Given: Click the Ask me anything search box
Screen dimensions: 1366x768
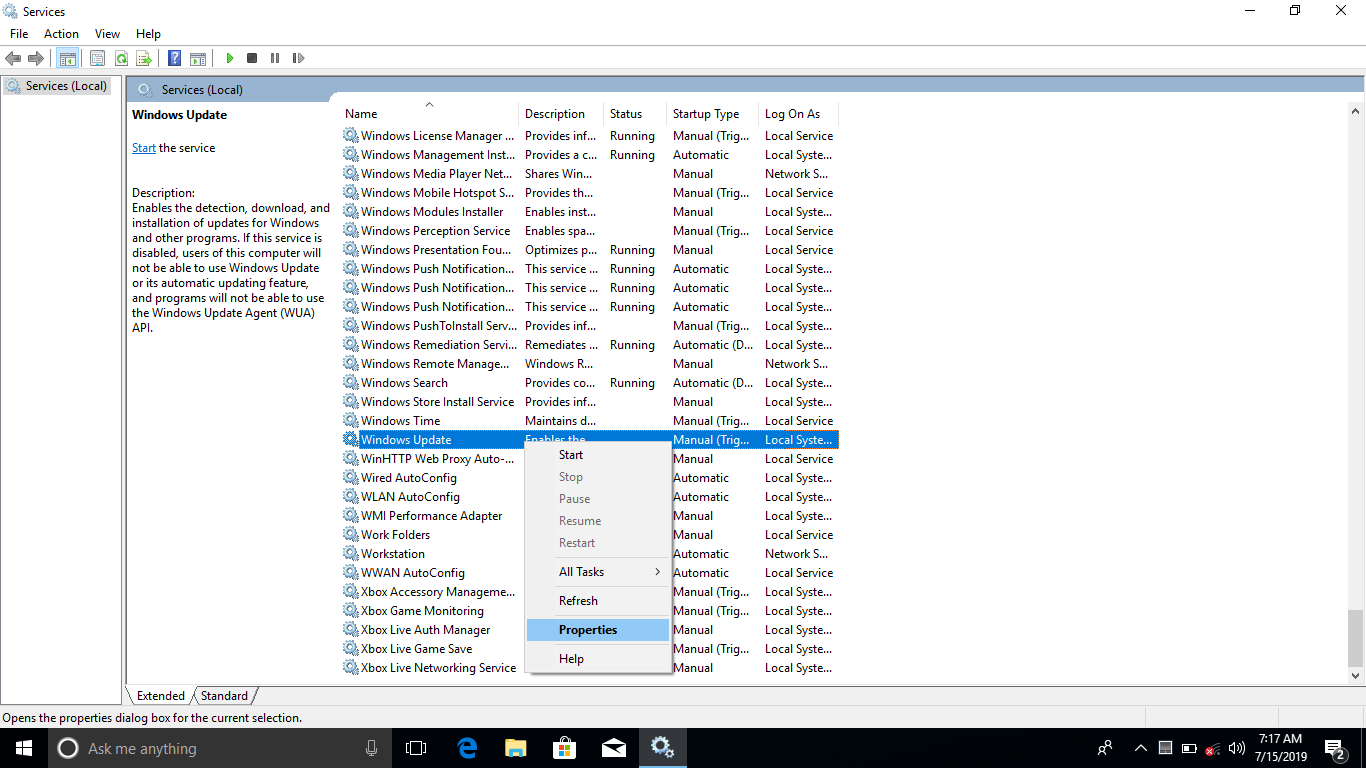Looking at the screenshot, I should coord(220,748).
